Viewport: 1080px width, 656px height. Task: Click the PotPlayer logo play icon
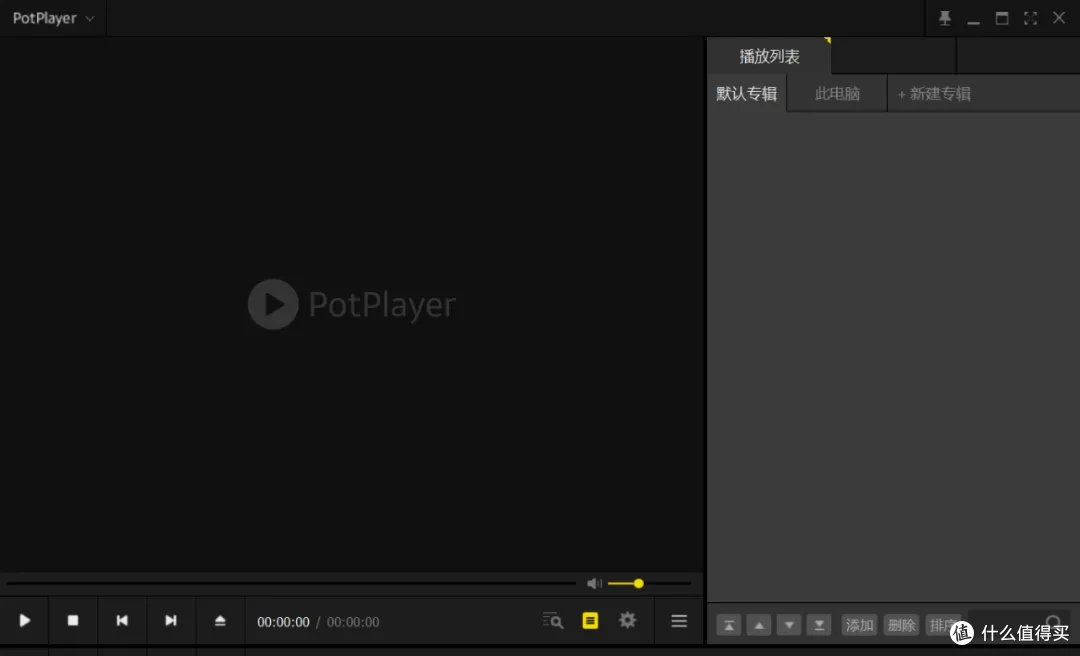[x=273, y=304]
